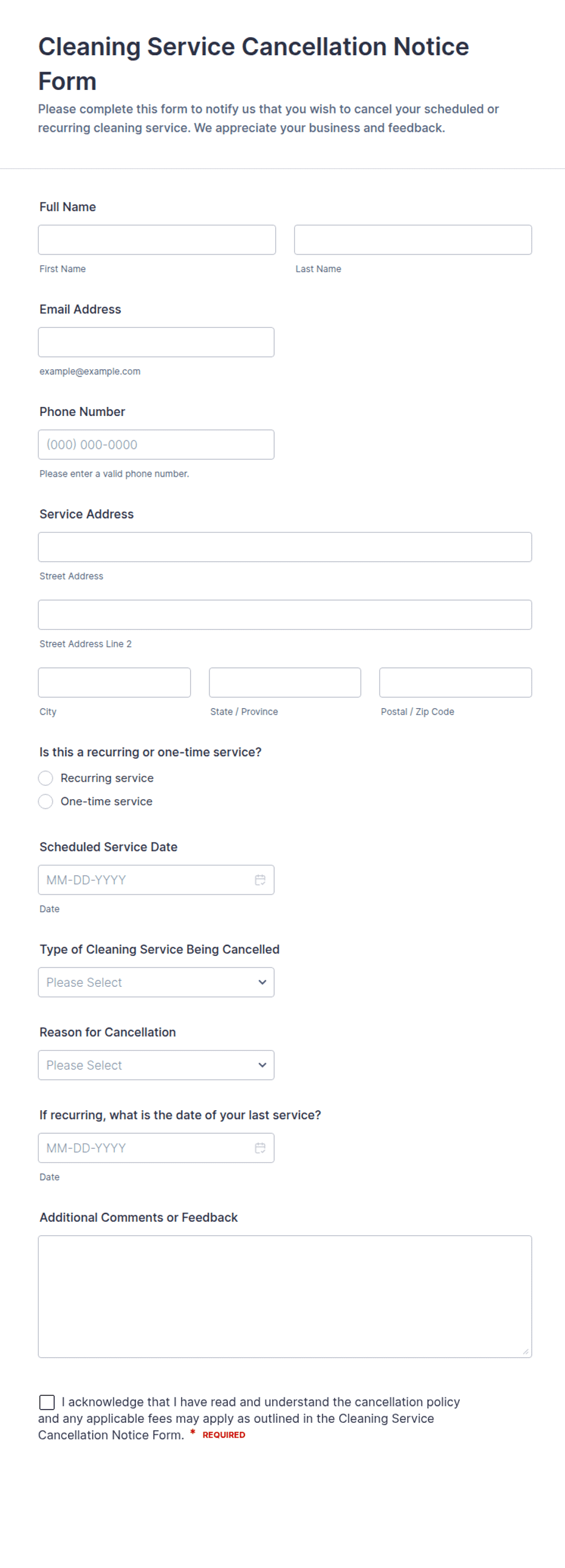Click the City input field
Image resolution: width=565 pixels, height=1568 pixels.
(x=114, y=683)
